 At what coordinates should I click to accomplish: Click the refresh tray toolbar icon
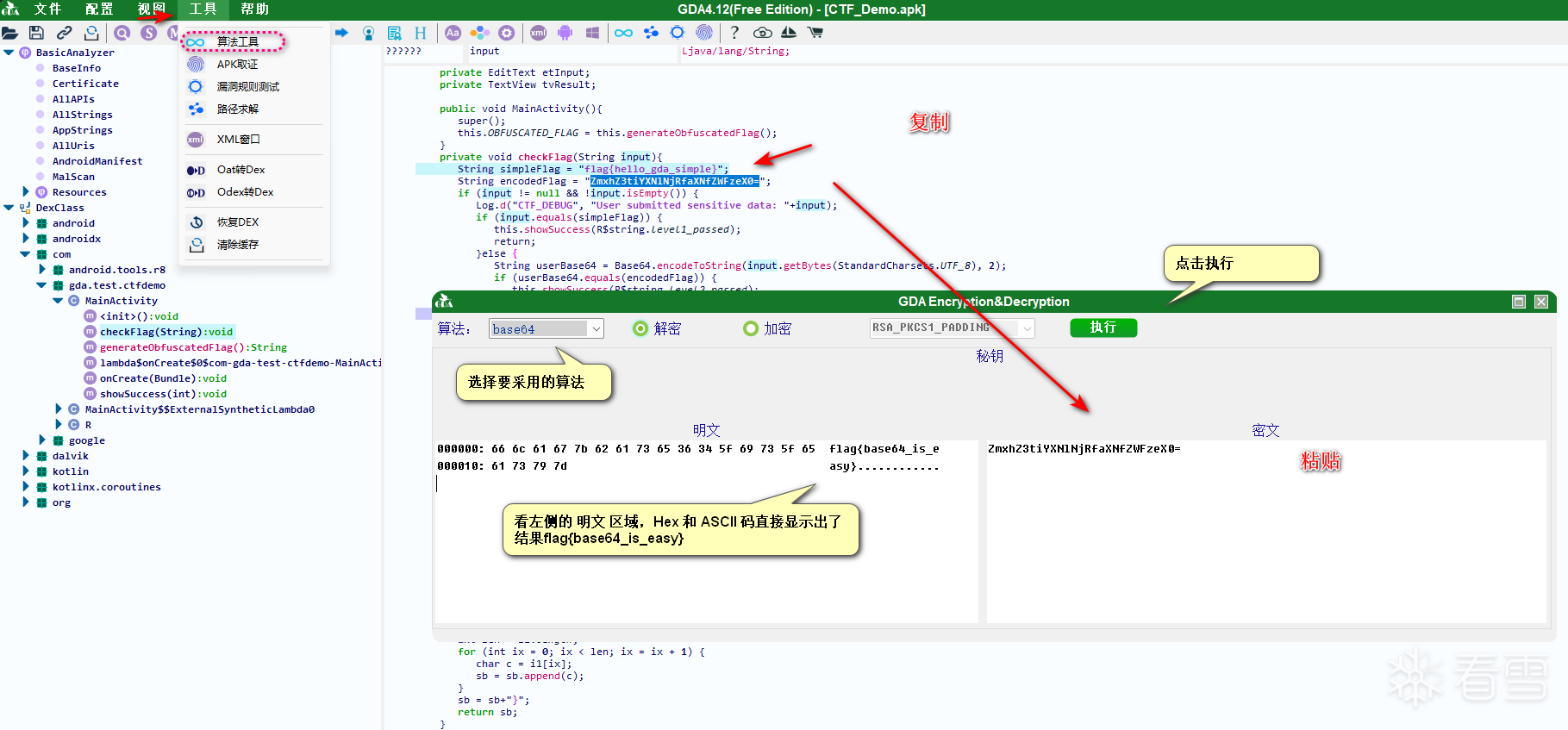pos(91,33)
